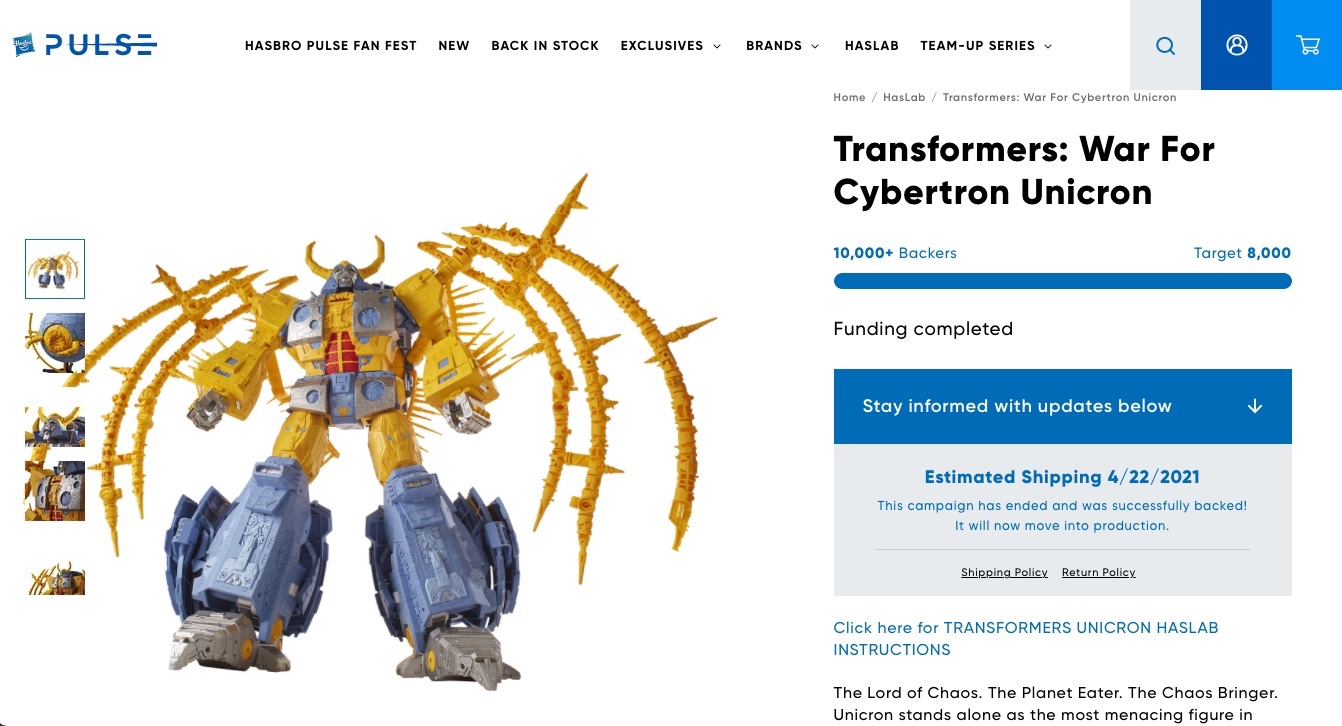Click Stay informed with updates below button
The width and height of the screenshot is (1342, 726).
1062,406
